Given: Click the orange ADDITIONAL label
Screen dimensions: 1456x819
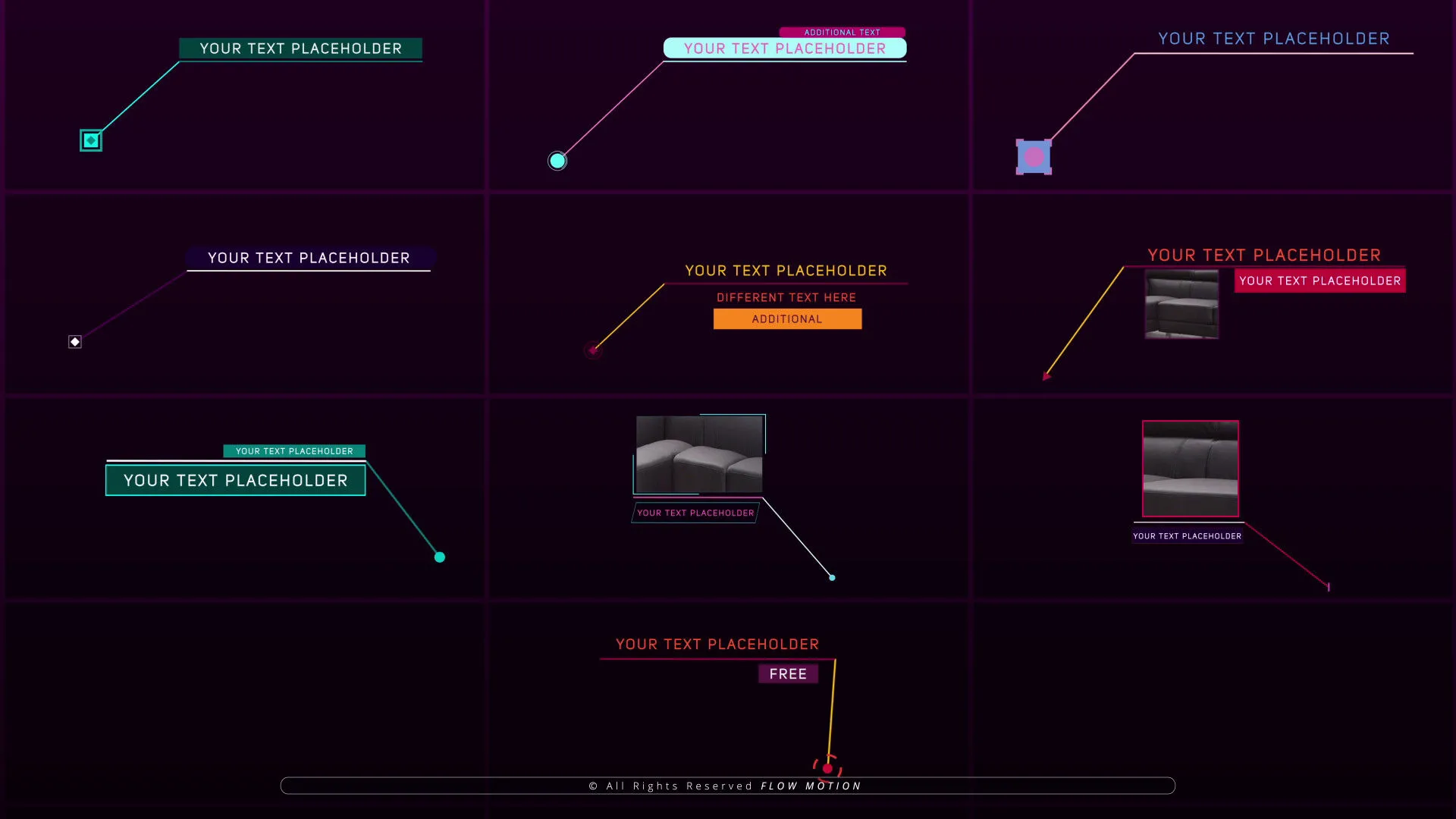Looking at the screenshot, I should (787, 319).
